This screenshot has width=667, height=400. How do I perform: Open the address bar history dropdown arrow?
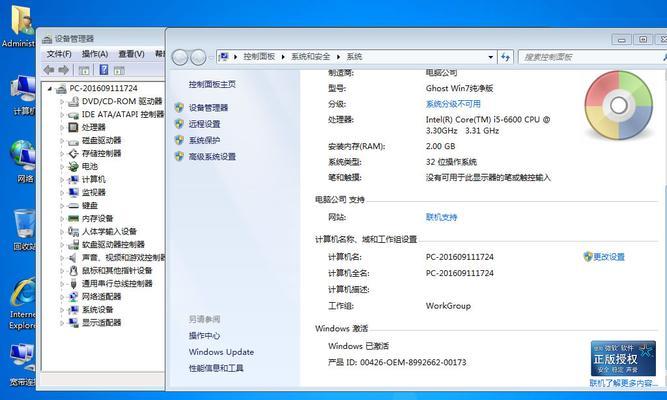(x=490, y=57)
